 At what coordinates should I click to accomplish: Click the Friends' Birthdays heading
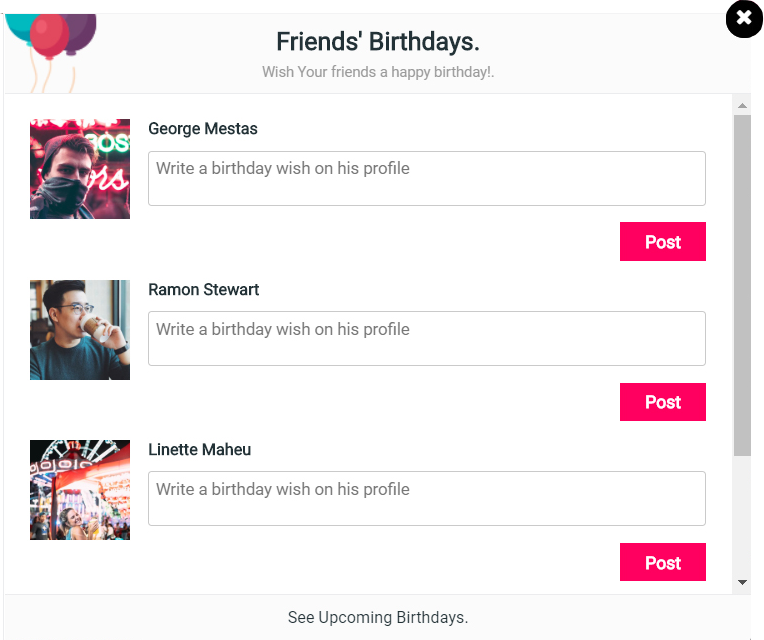click(378, 42)
